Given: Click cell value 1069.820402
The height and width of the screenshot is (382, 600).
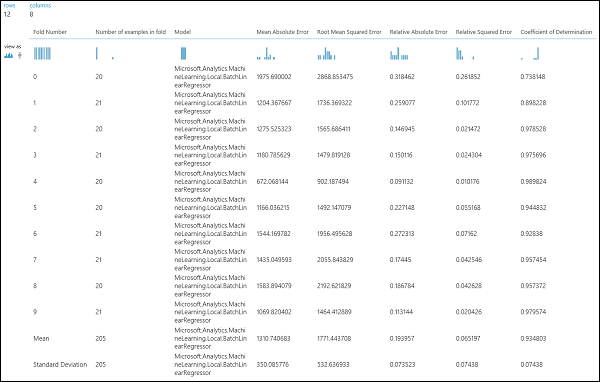Looking at the screenshot, I should 274,312.
